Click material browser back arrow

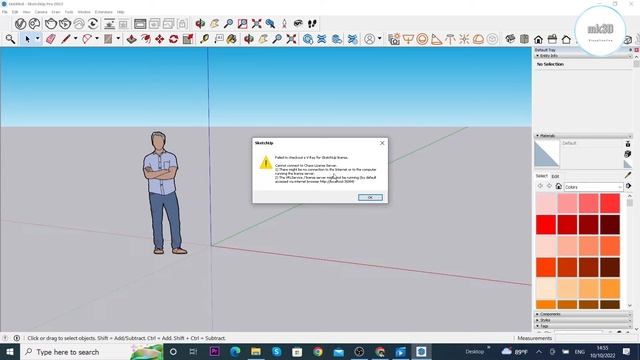coord(540,186)
